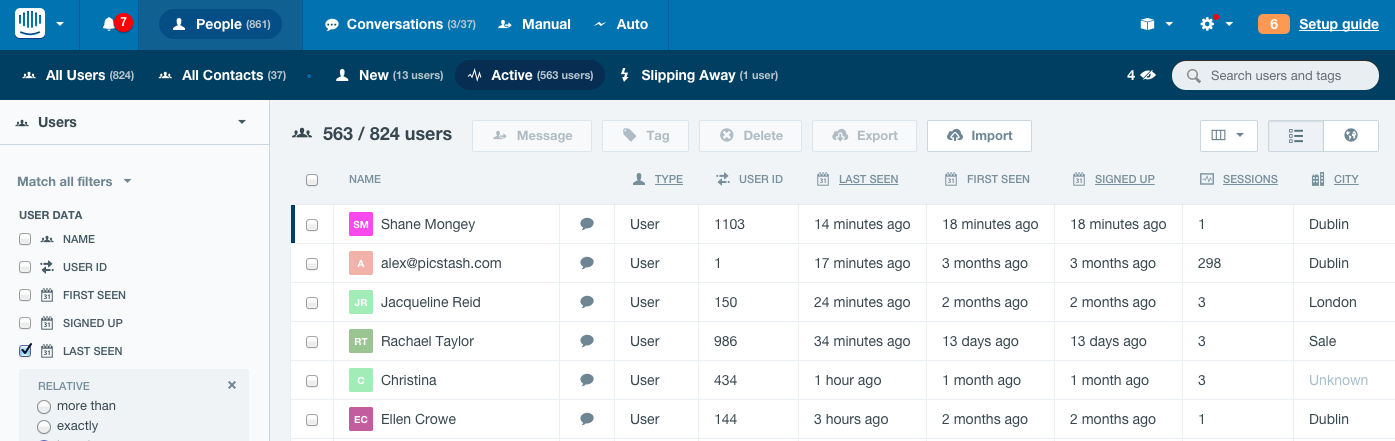Message Christina via chat icon

(587, 380)
